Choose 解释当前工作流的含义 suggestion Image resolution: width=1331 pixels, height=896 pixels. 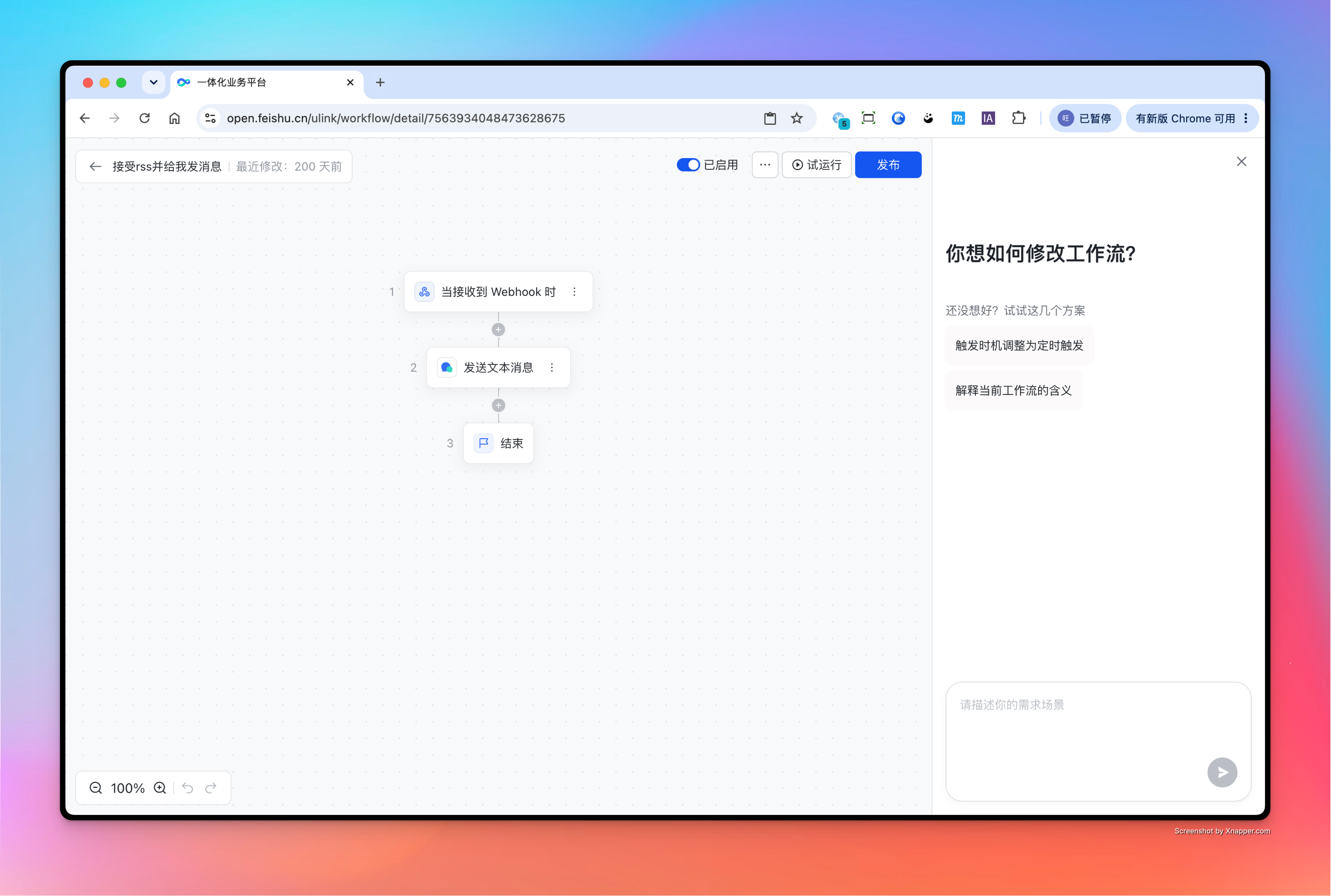click(1013, 390)
